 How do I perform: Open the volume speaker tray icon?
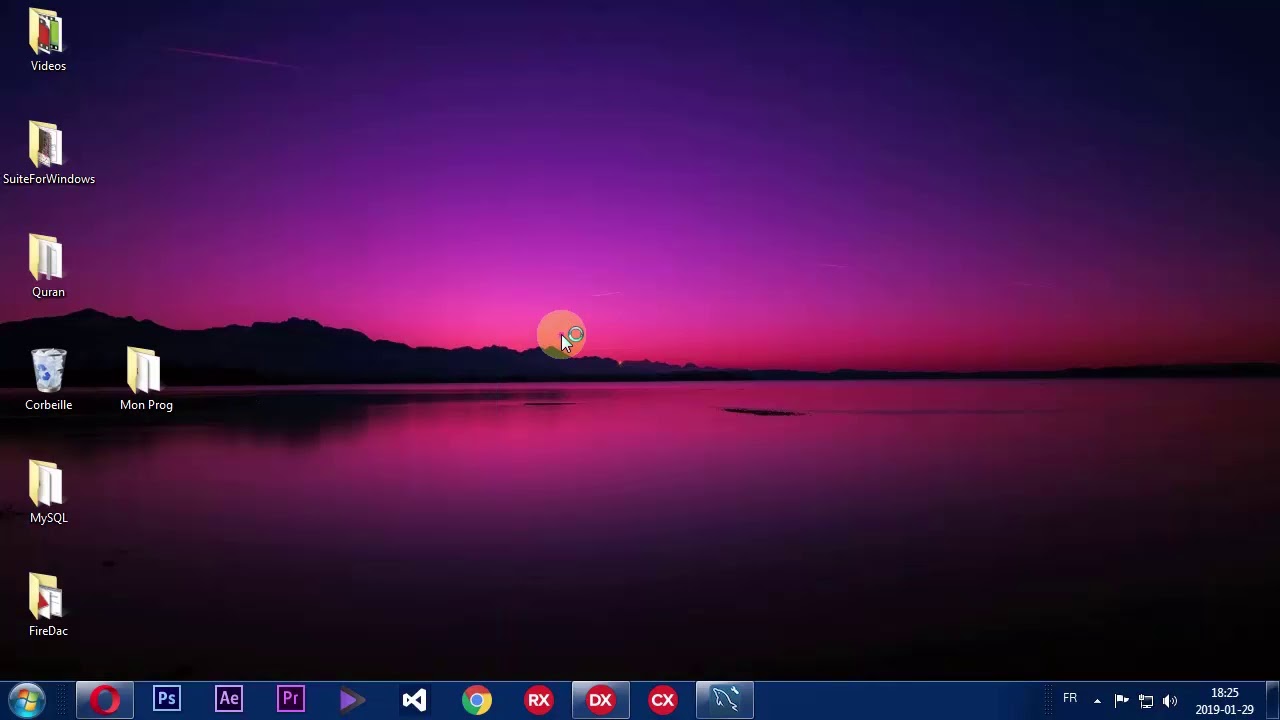coord(1170,701)
